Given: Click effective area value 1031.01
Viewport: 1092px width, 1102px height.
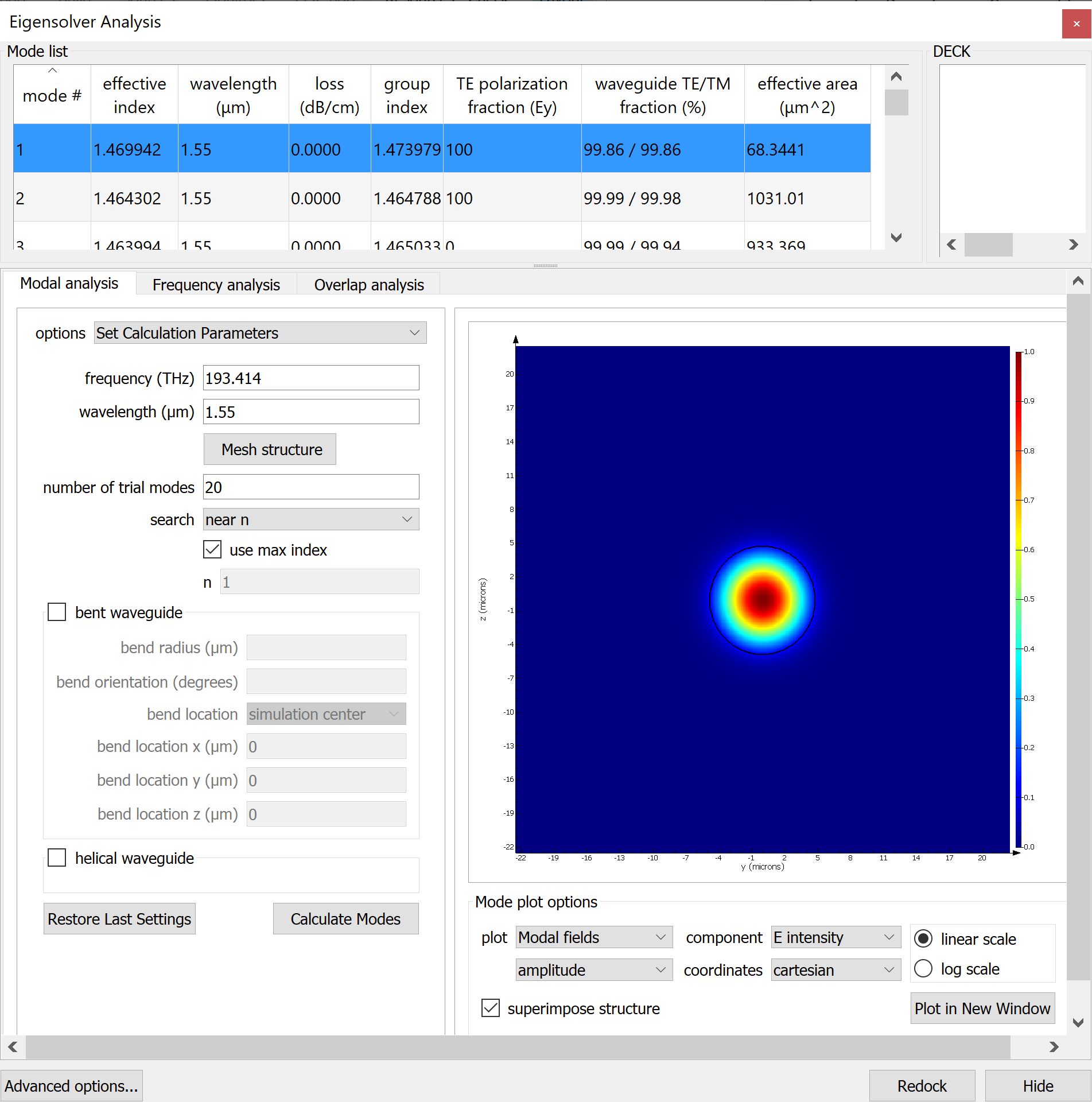Looking at the screenshot, I should (x=807, y=198).
